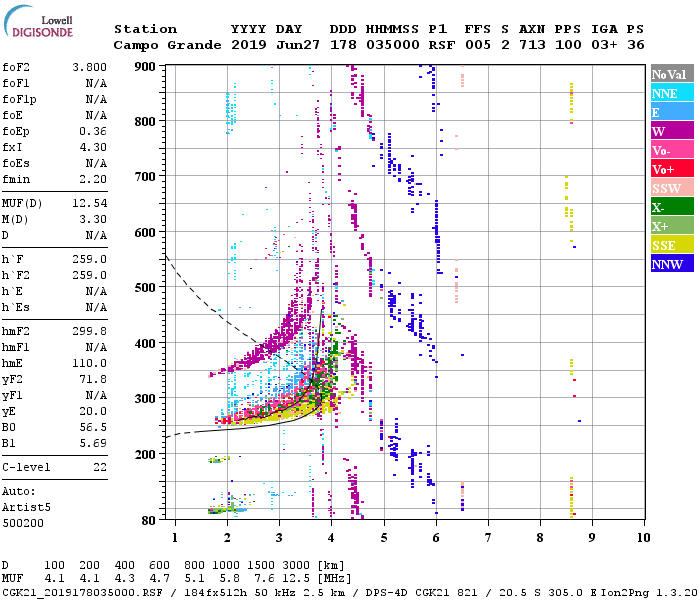700x600 pixels.
Task: Click the foEp value 0.36
Action: pyautogui.click(x=93, y=131)
